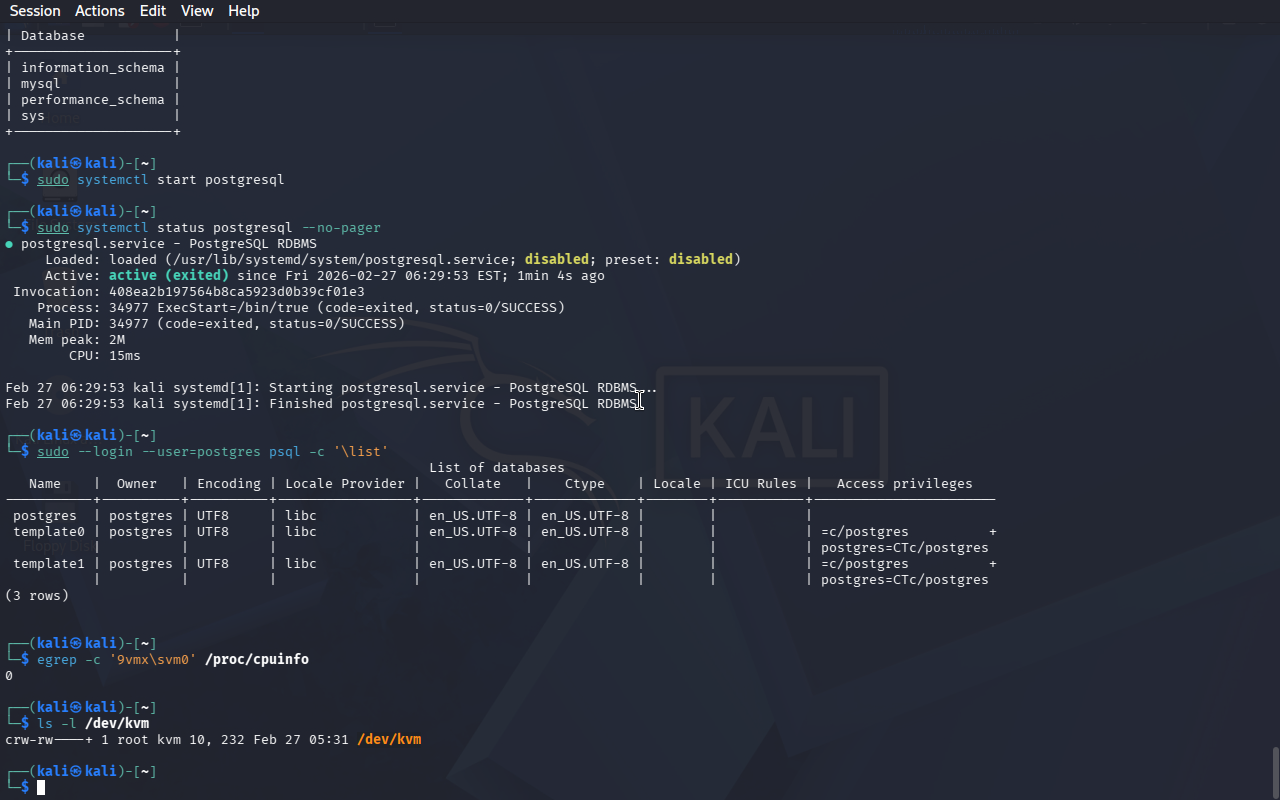Click the information_schema database entry

92,68
